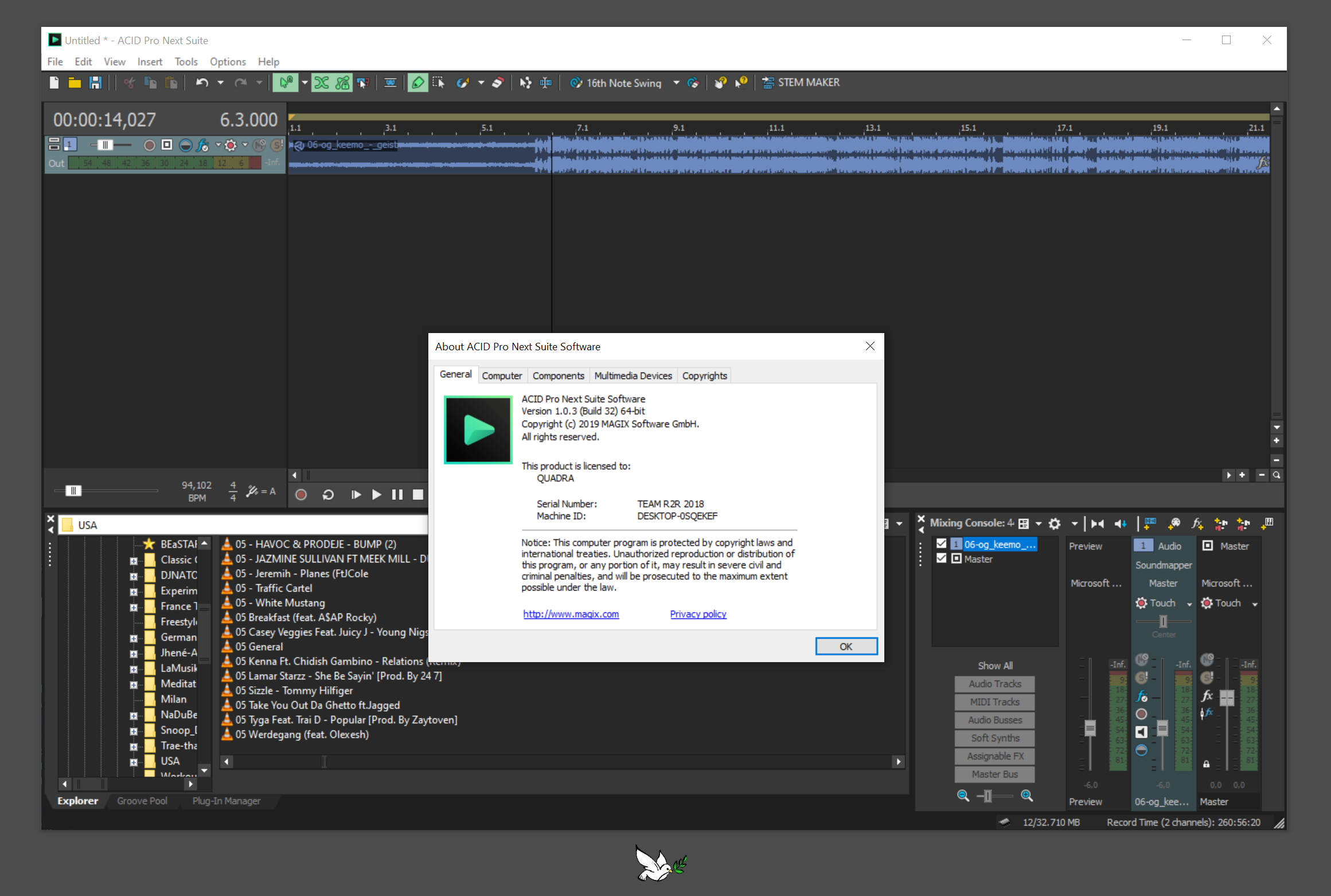The height and width of the screenshot is (896, 1331).
Task: Open Mixing Console layout view dropdown arrow
Action: coord(1039,523)
